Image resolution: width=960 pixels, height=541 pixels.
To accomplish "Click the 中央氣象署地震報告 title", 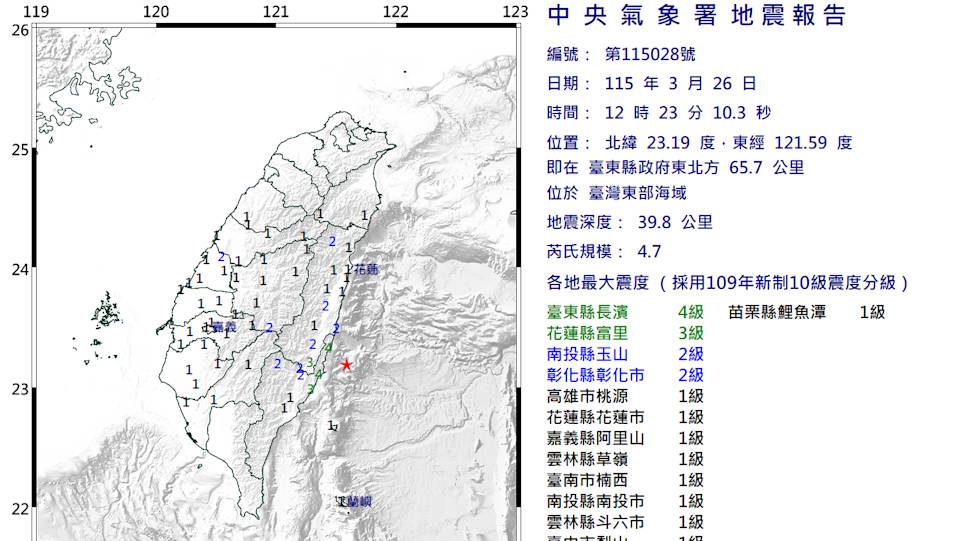I will point(696,16).
